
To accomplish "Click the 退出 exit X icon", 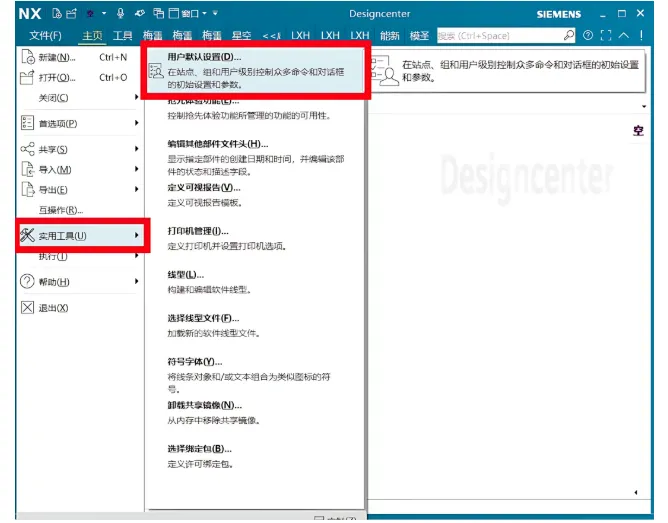I will coord(27,307).
